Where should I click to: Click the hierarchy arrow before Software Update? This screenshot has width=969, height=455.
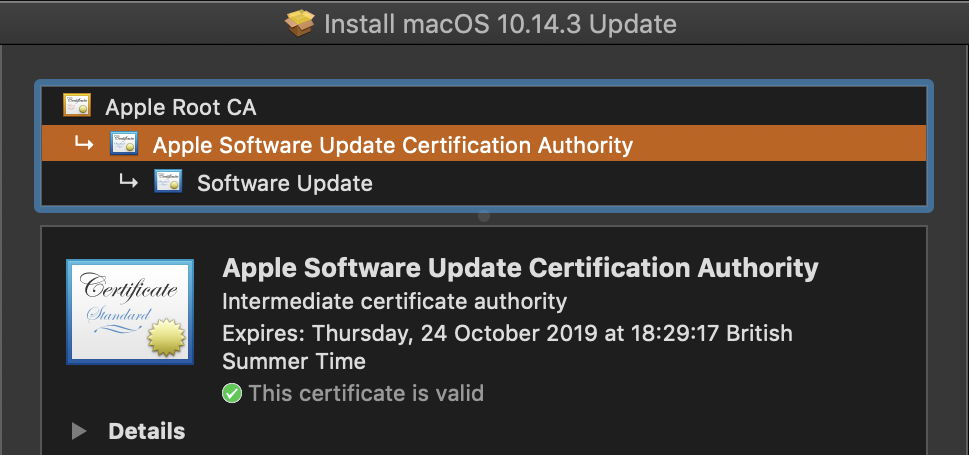coord(128,183)
